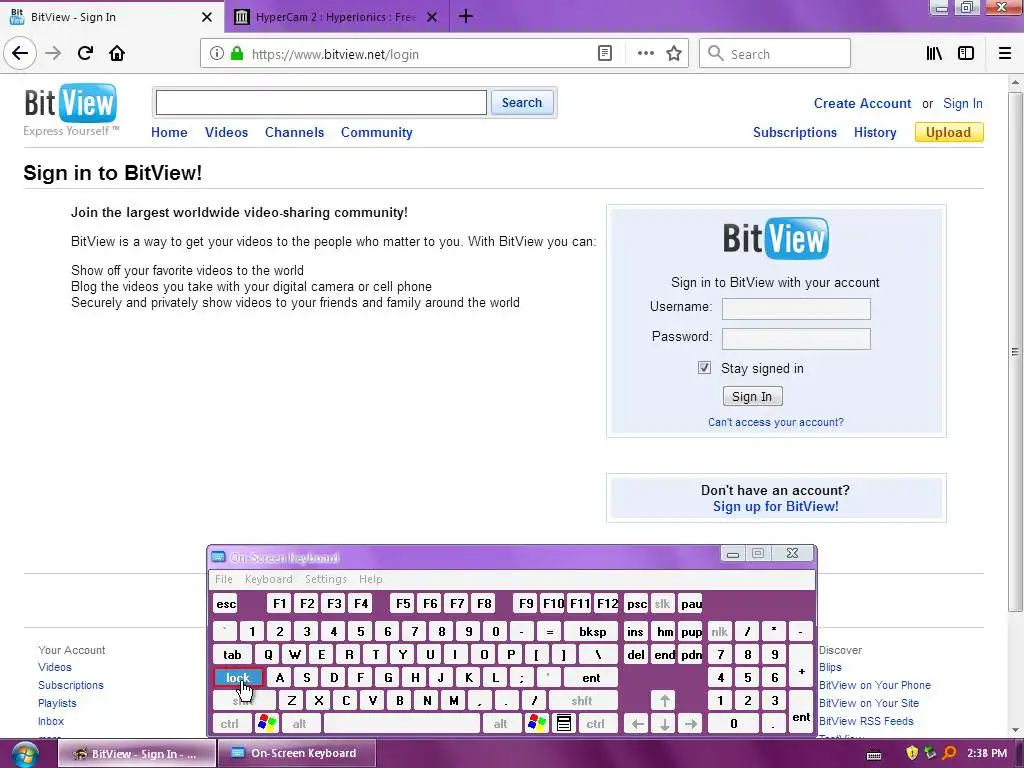The image size is (1024, 768).
Task: Click the left arrow key on On-Screen Keyboard
Action: [637, 724]
